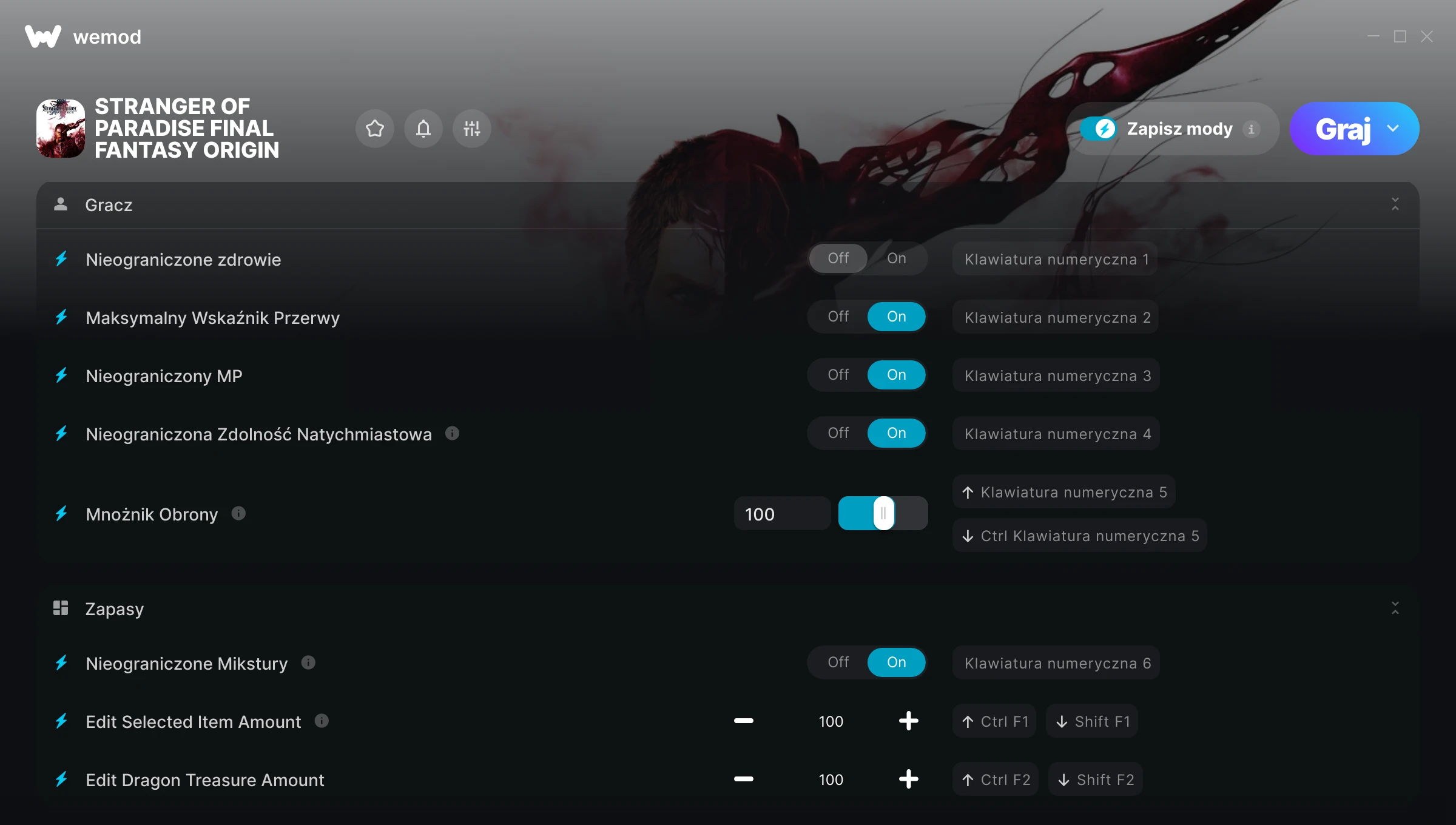This screenshot has width=1456, height=825.
Task: Click plus icon for Edit Selected Item Amount
Action: [908, 721]
